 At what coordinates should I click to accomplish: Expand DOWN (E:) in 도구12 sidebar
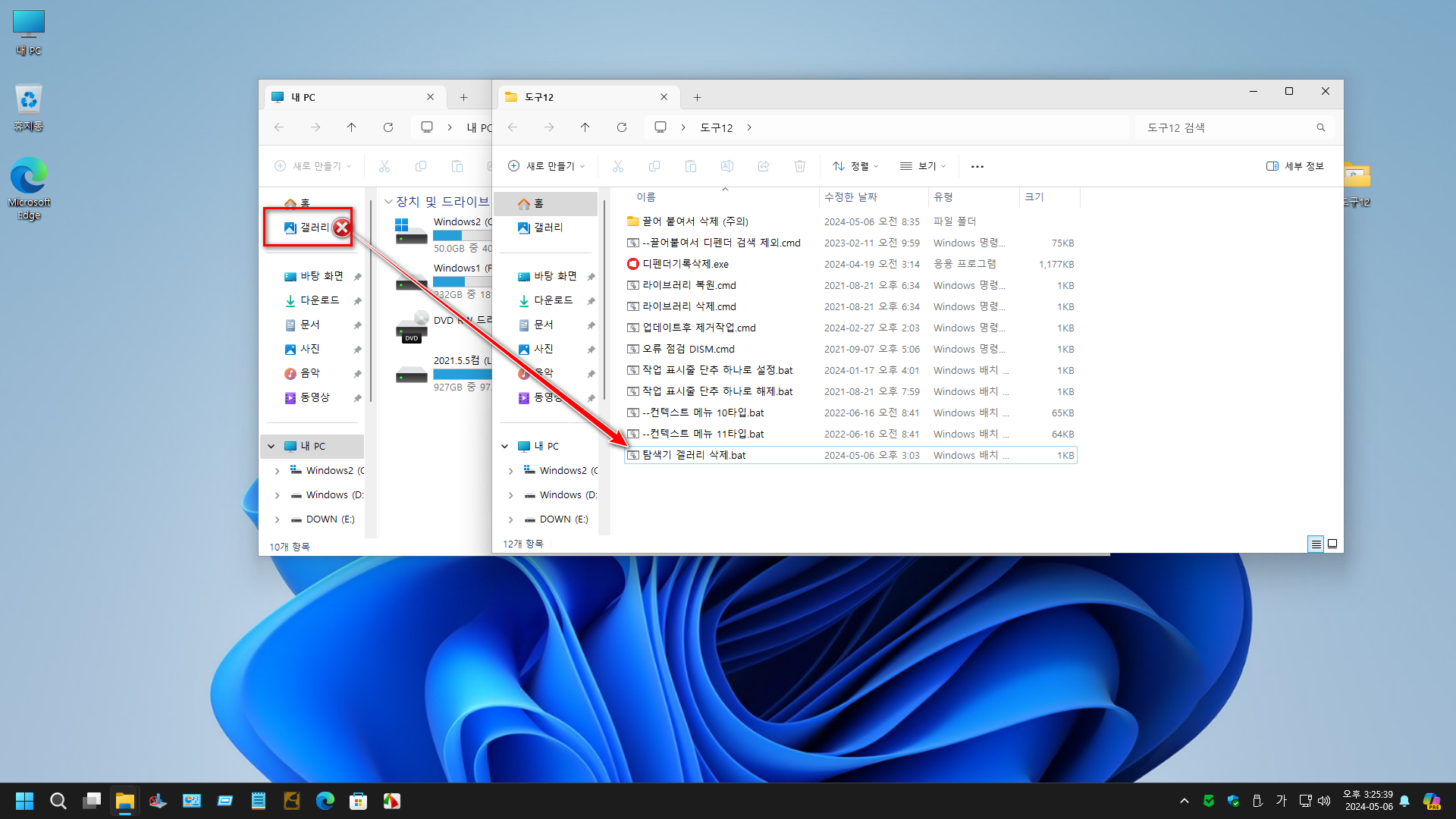coord(511,519)
